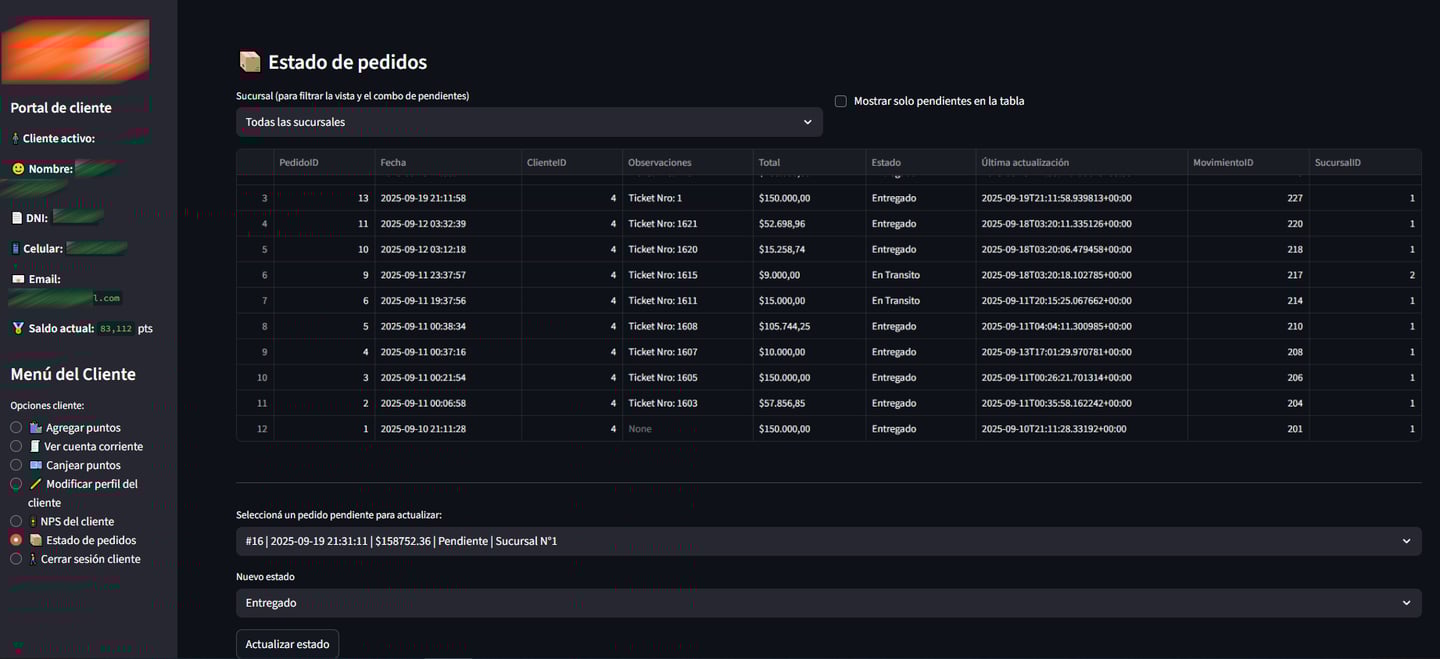This screenshot has height=659, width=1440.
Task: Click the medal icon beside Saldo actual
Action: [17, 328]
